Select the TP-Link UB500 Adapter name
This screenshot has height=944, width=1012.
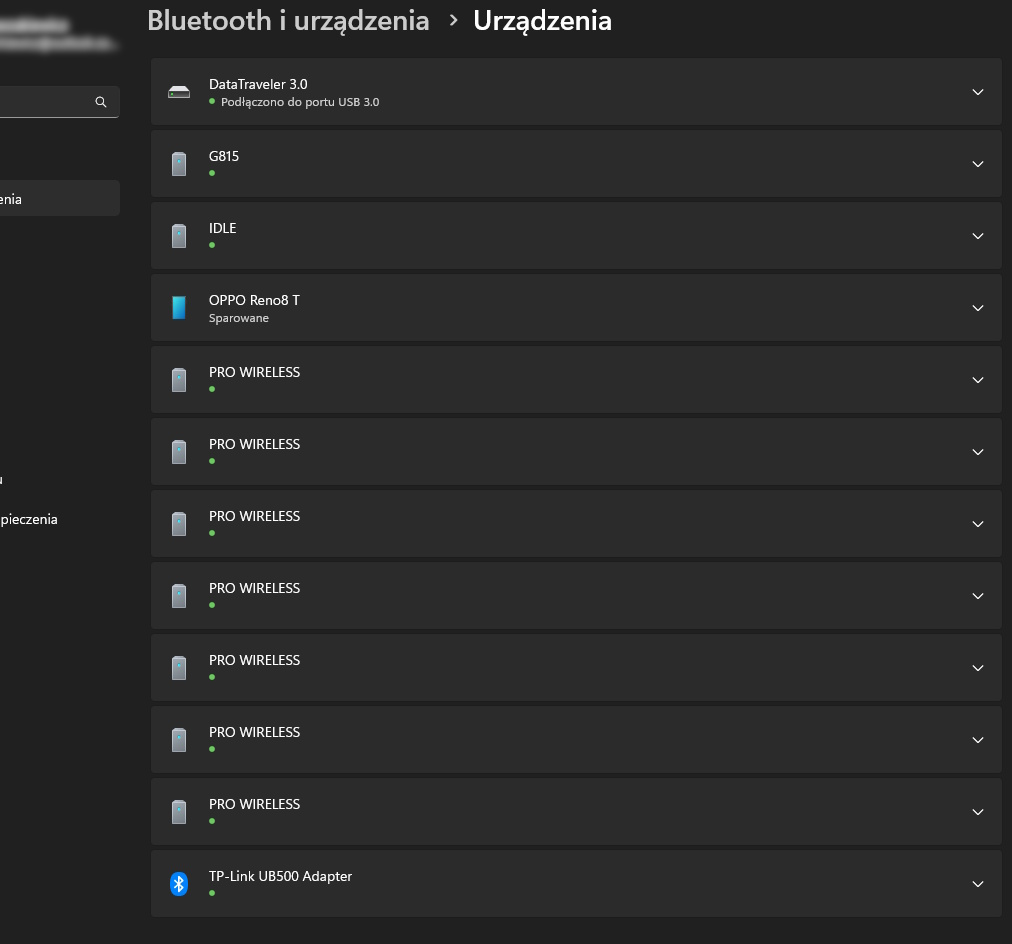280,876
